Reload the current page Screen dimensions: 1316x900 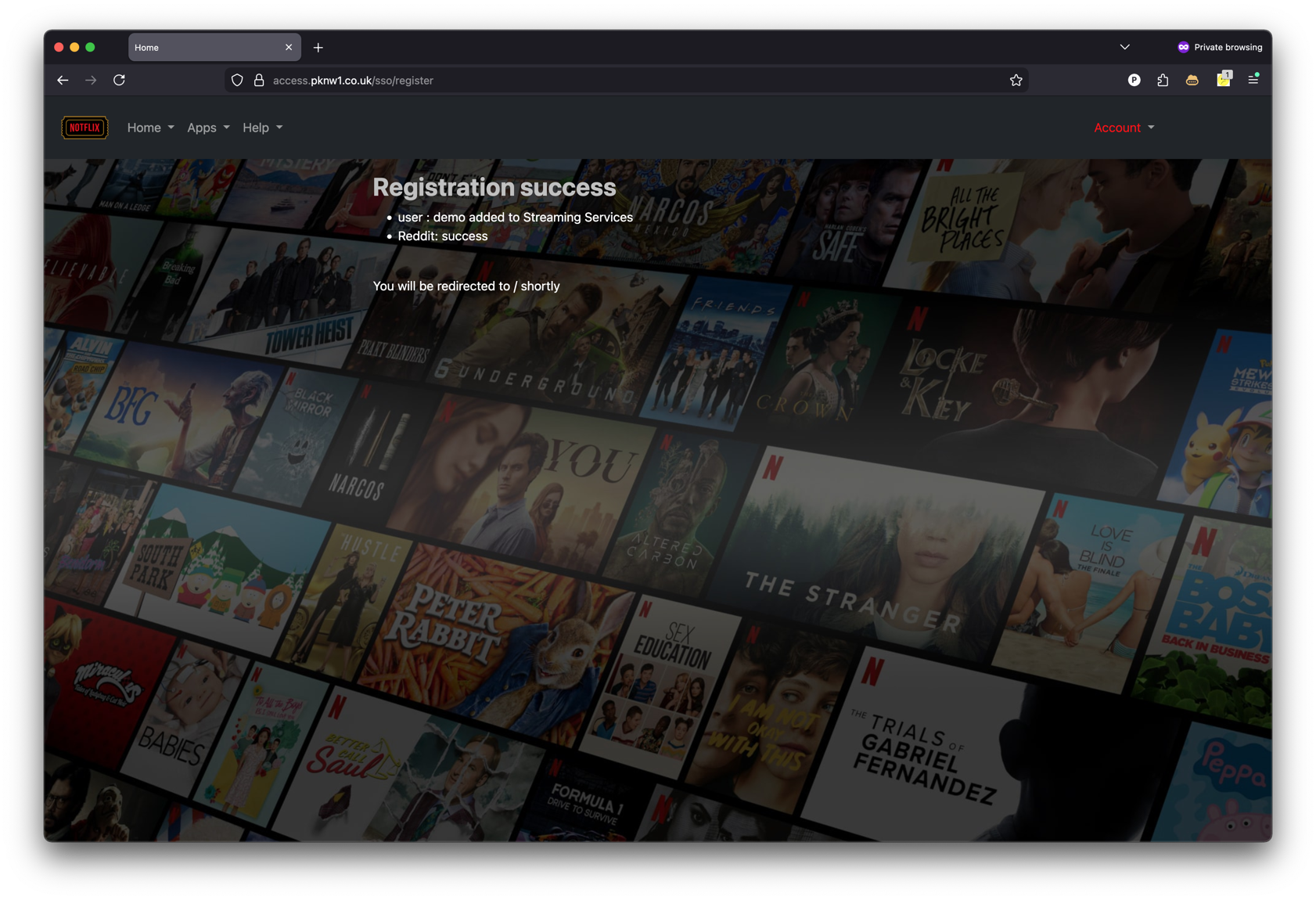click(x=119, y=80)
